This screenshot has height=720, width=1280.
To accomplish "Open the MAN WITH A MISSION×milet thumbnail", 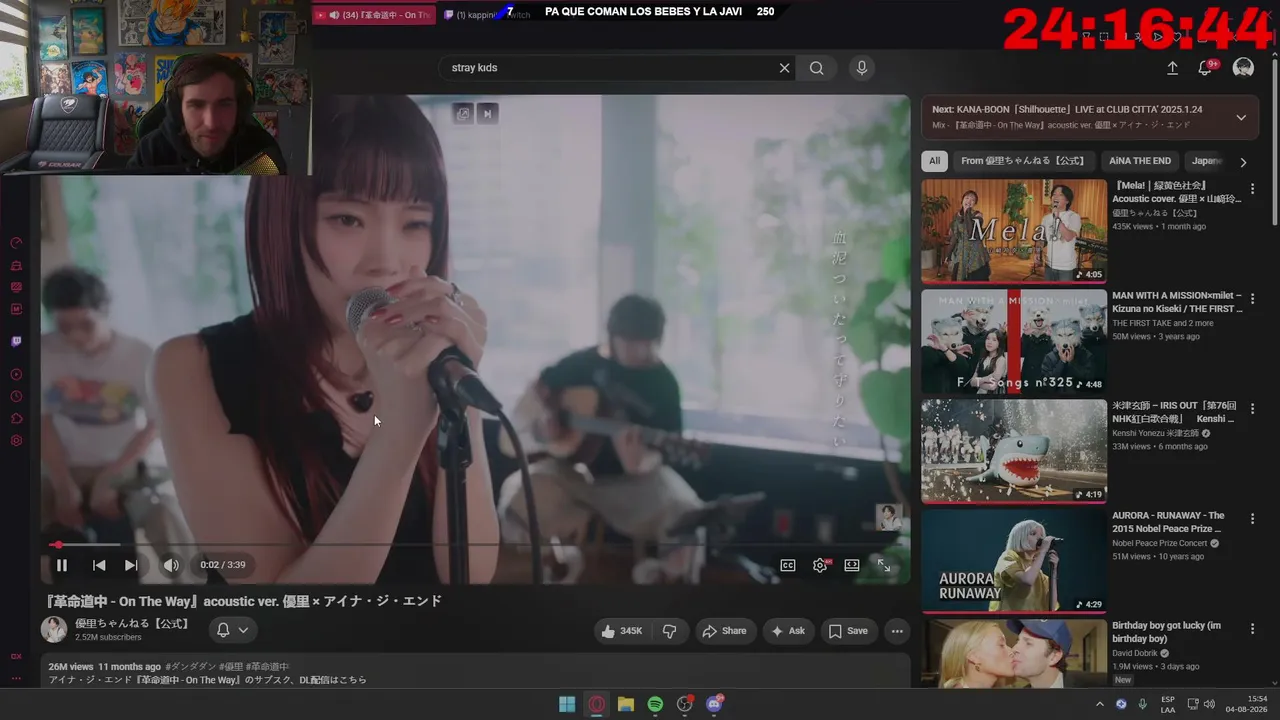I will tap(1014, 341).
